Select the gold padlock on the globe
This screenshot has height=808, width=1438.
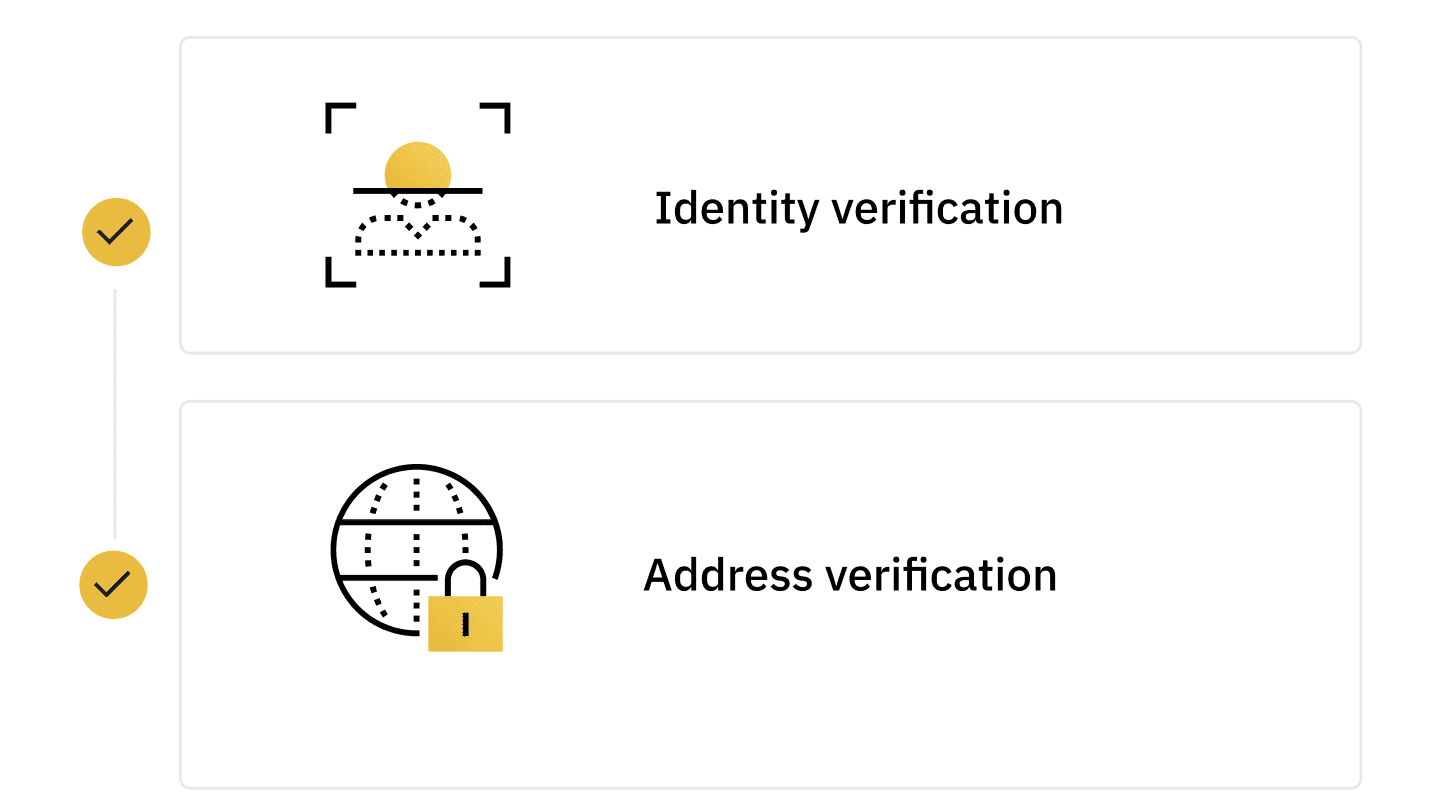pos(465,608)
